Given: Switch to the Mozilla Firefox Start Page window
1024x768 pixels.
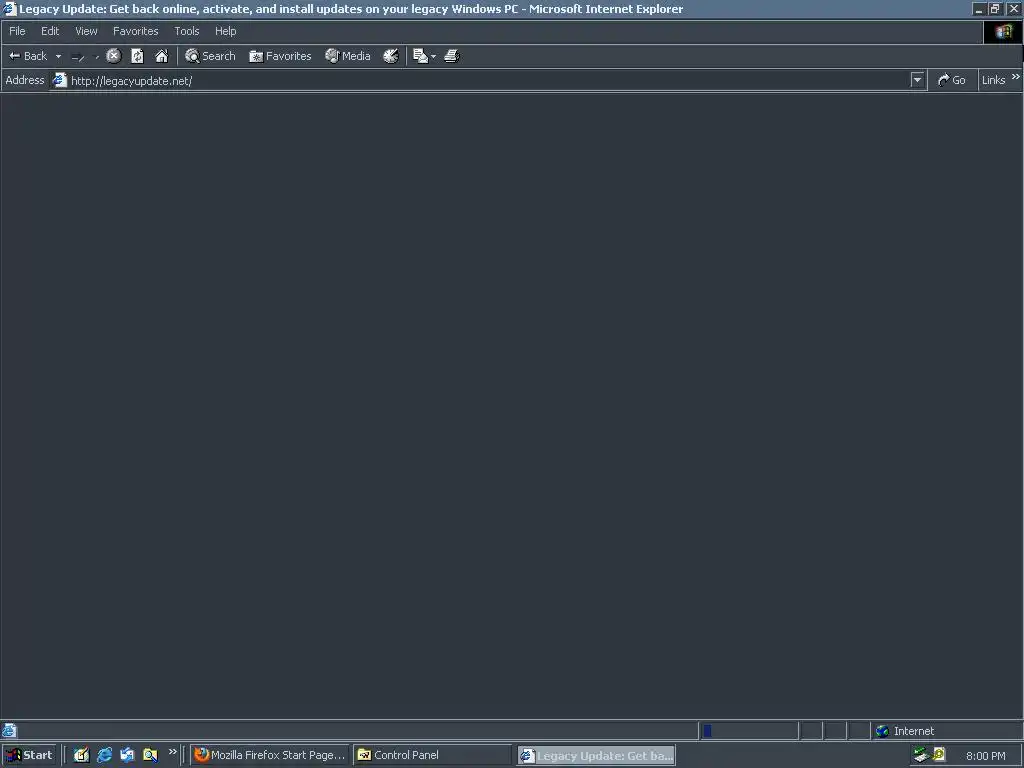Looking at the screenshot, I should point(270,756).
